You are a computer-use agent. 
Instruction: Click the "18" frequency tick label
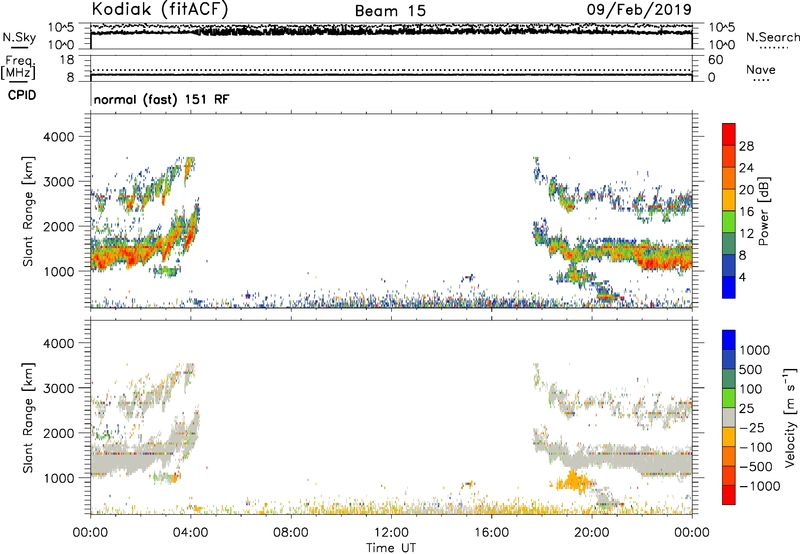tap(67, 60)
